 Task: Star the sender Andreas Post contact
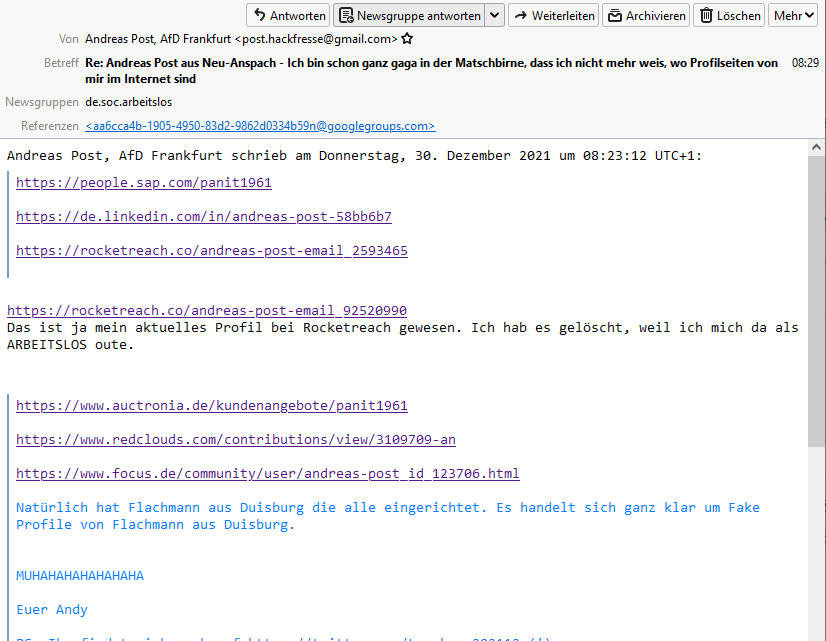(407, 38)
